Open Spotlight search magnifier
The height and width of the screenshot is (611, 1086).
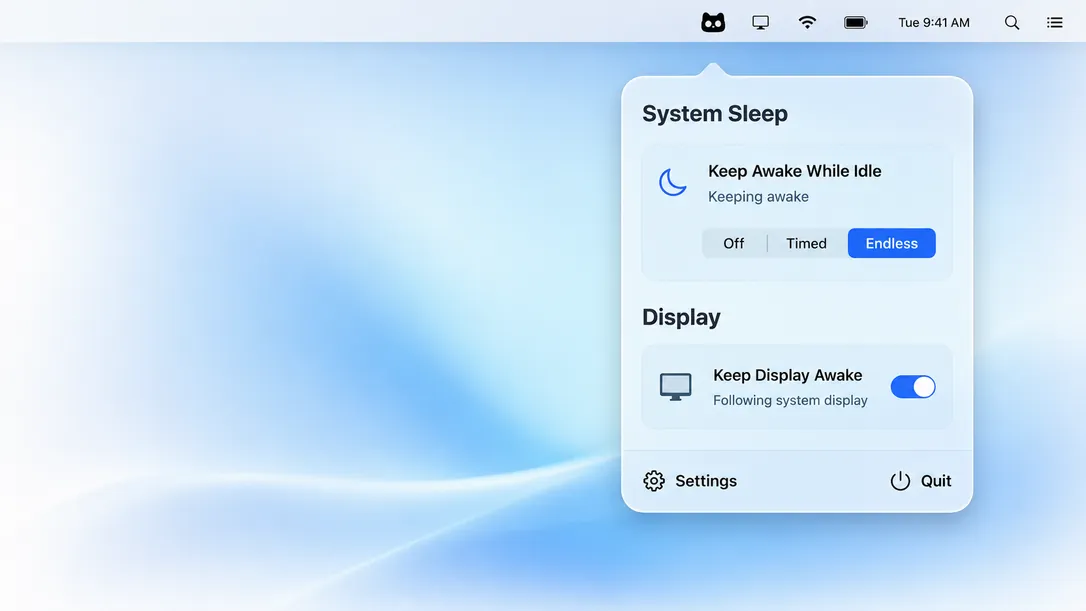click(x=1012, y=22)
